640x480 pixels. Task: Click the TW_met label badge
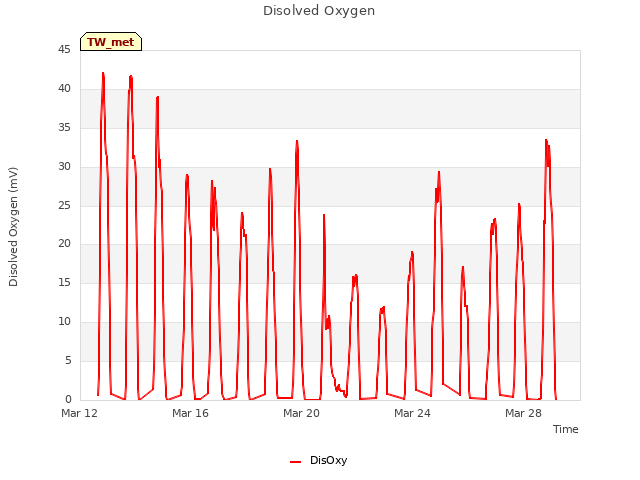[111, 42]
